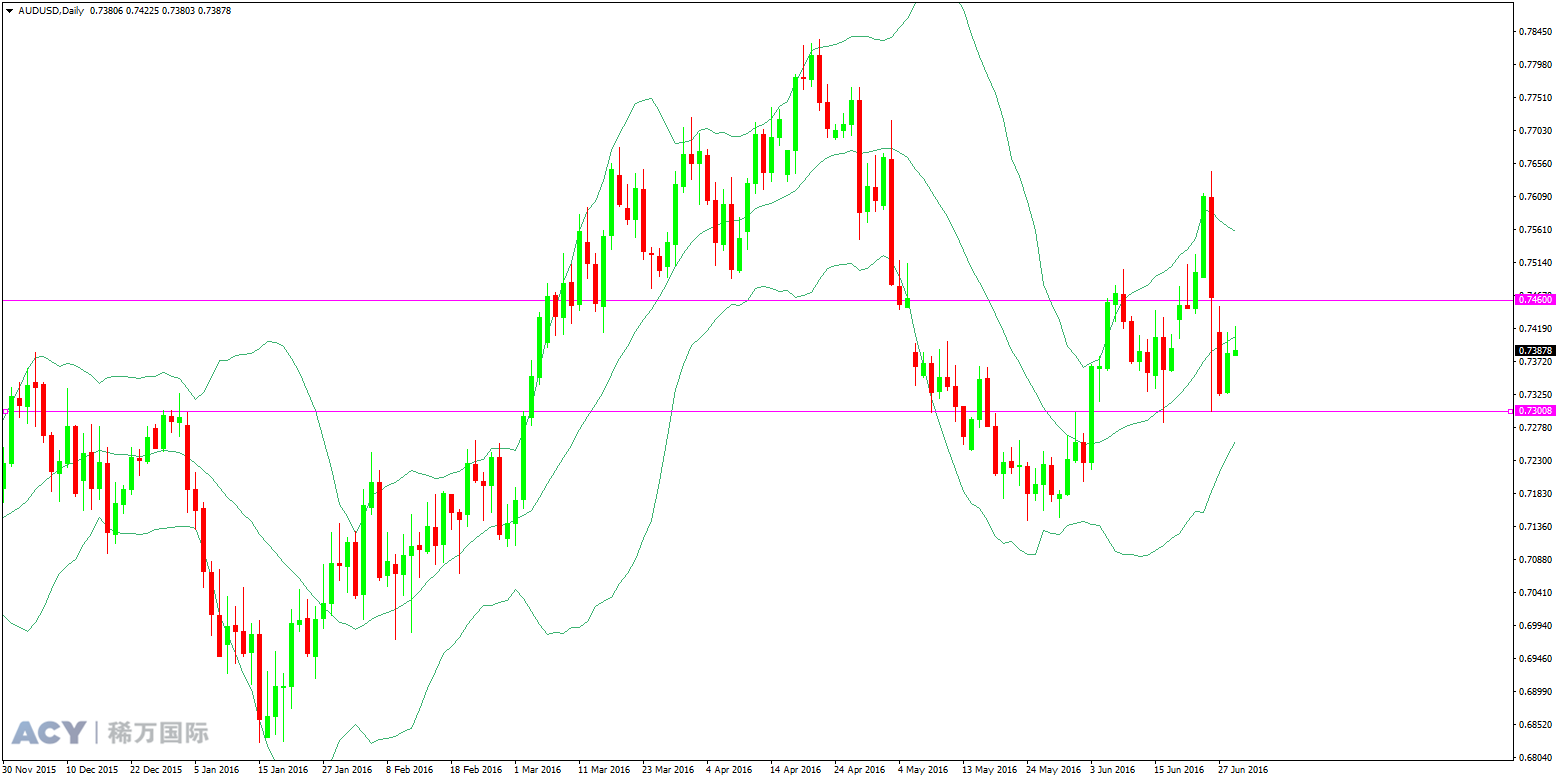Viewport: 1556px width, 781px height.
Task: Click 0.77510 on the price axis
Action: (1535, 98)
